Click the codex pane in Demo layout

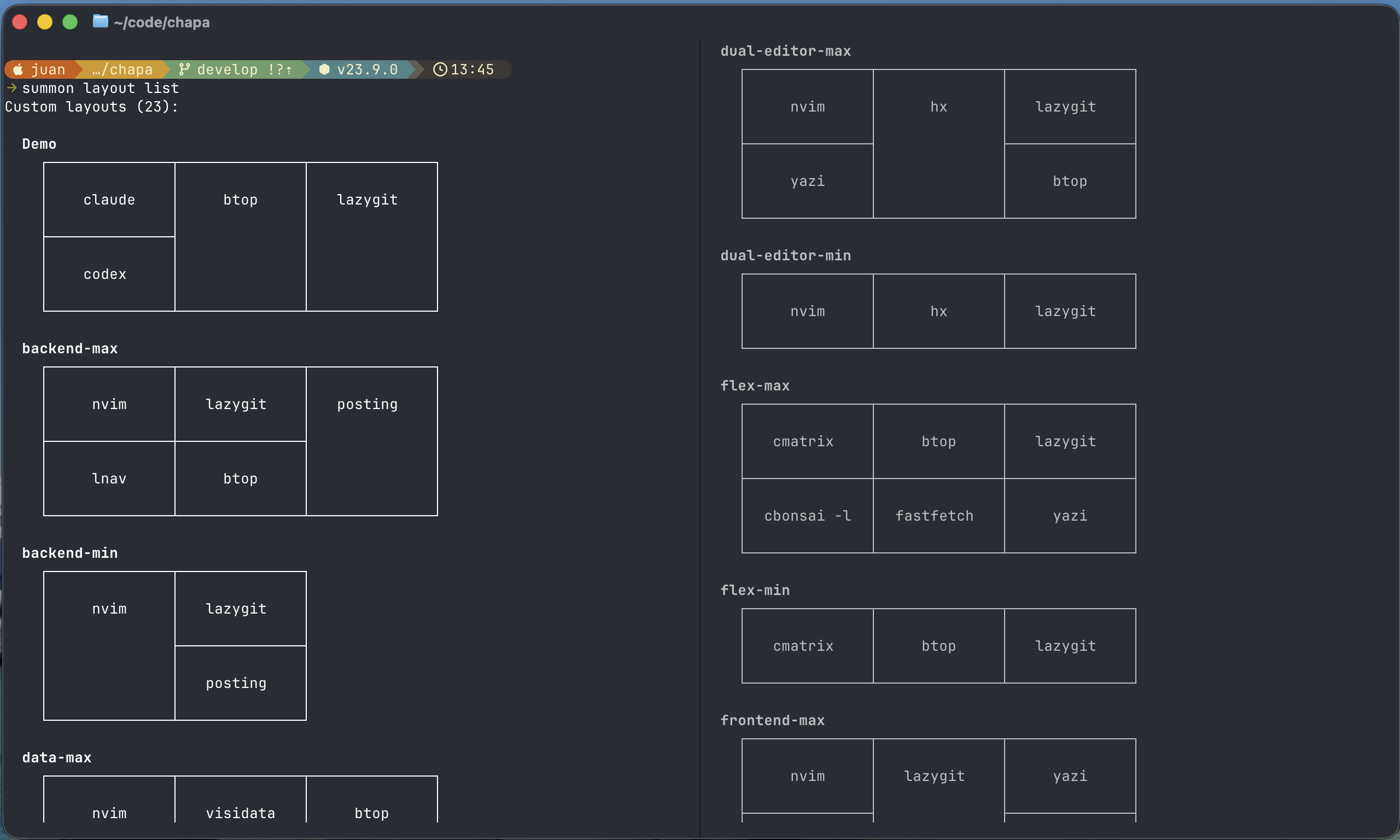105,275
